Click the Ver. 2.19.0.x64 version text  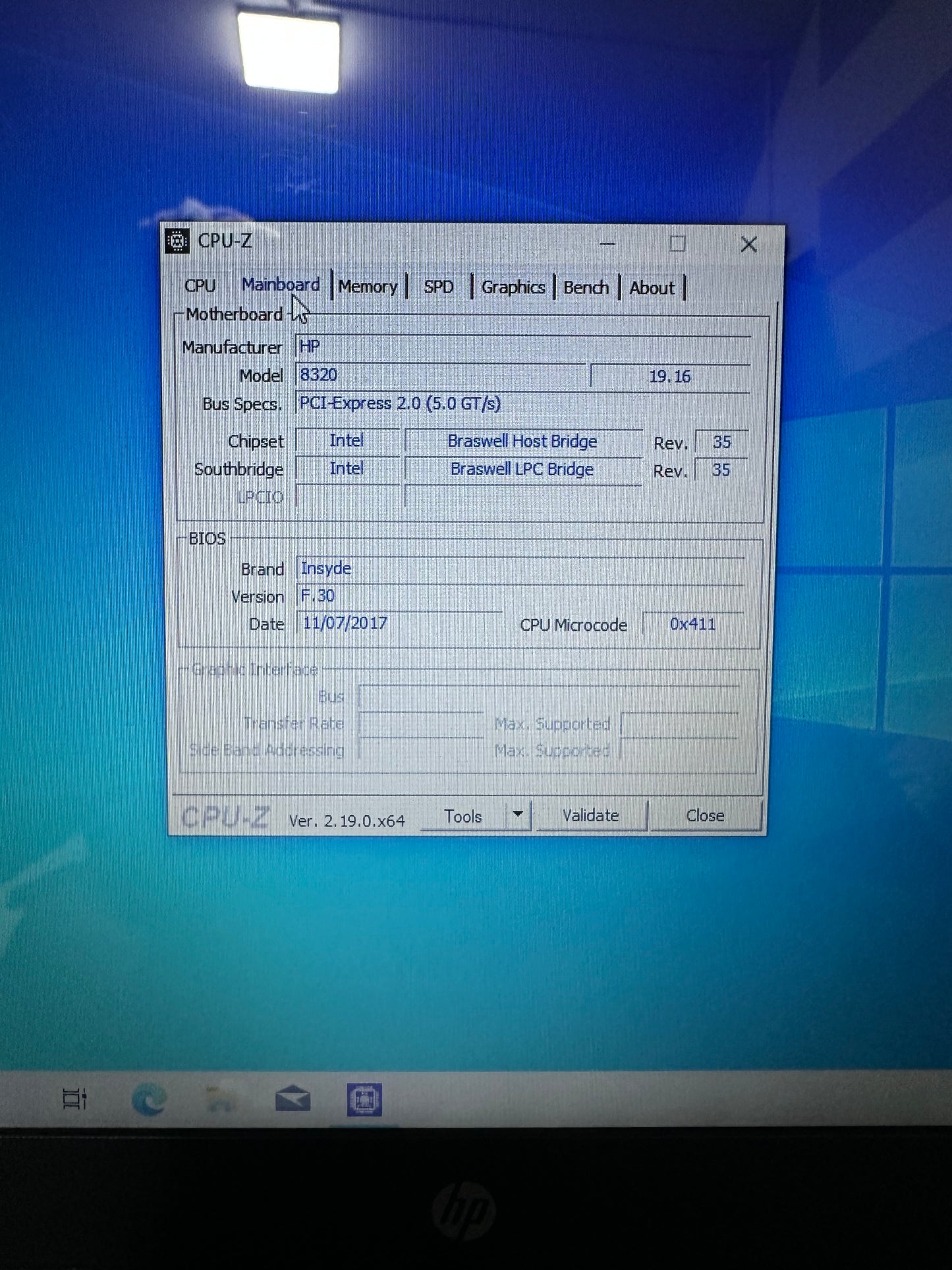tap(347, 821)
